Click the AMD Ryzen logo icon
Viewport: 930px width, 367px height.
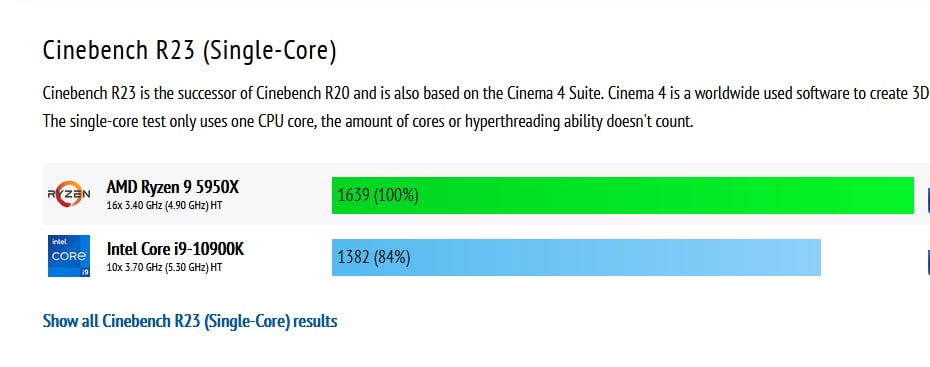click(x=69, y=194)
